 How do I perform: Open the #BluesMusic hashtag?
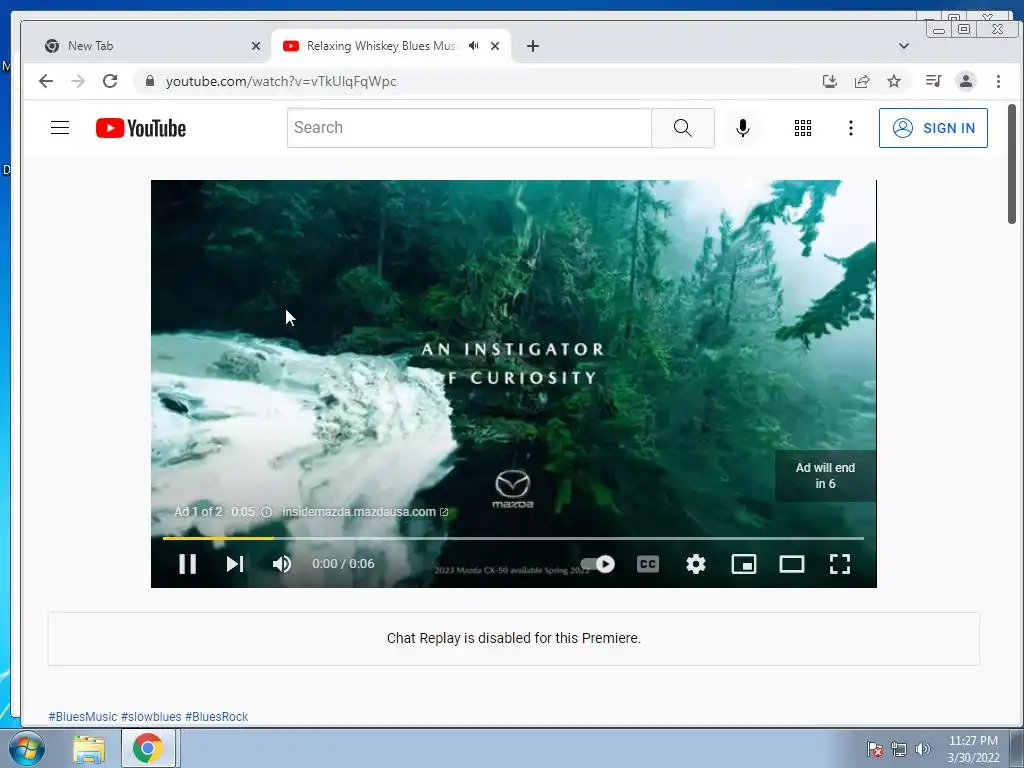(x=83, y=716)
